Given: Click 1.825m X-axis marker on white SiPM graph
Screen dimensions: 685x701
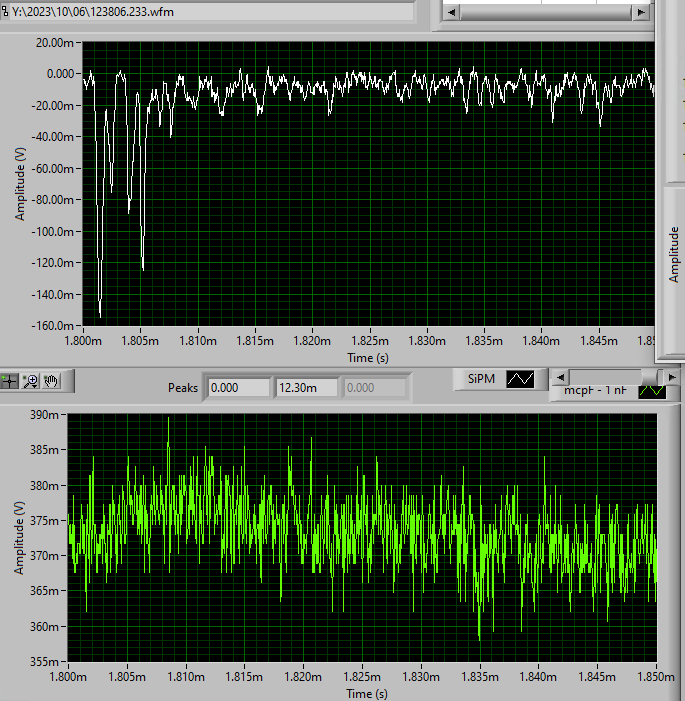Looking at the screenshot, I should [x=370, y=341].
